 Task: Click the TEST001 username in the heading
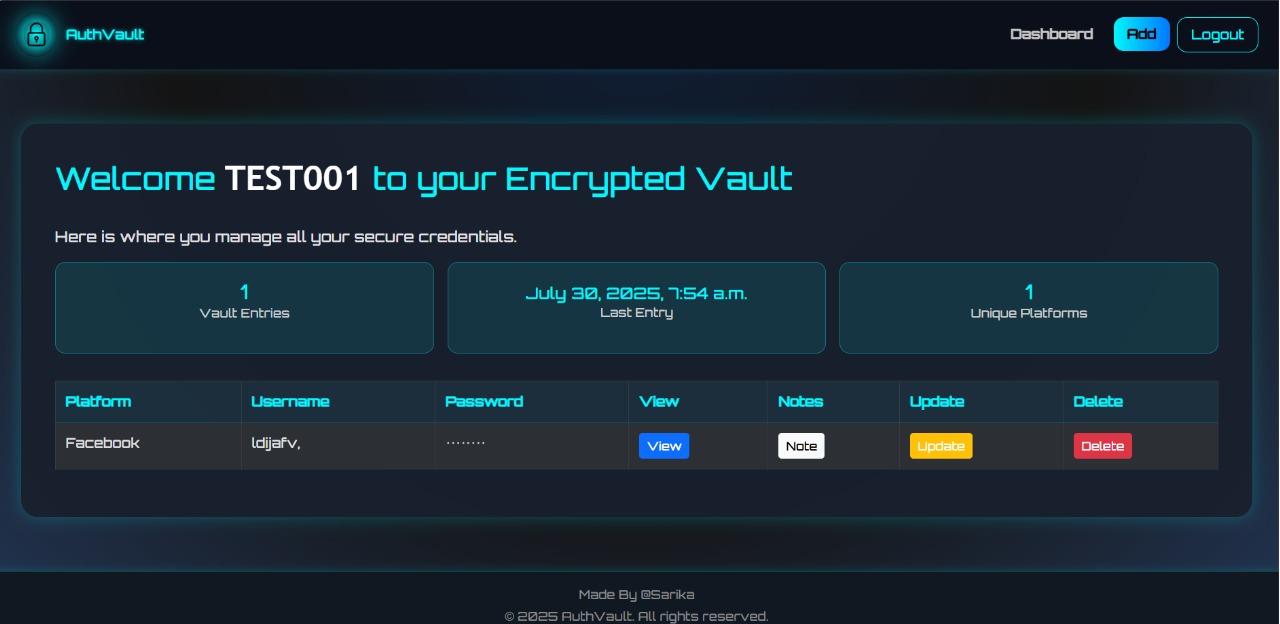pos(293,179)
